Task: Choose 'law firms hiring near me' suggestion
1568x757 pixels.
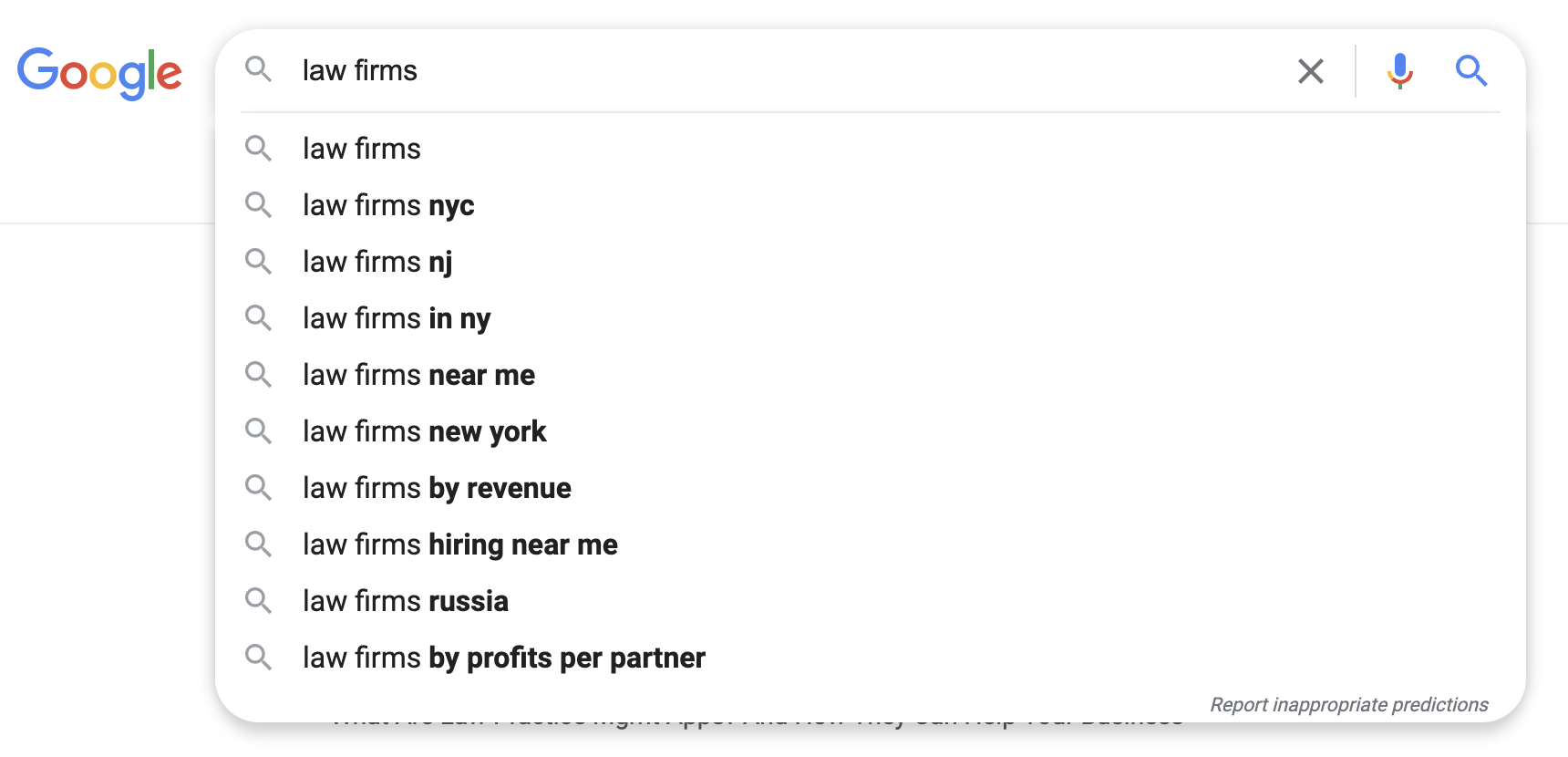Action: point(459,544)
